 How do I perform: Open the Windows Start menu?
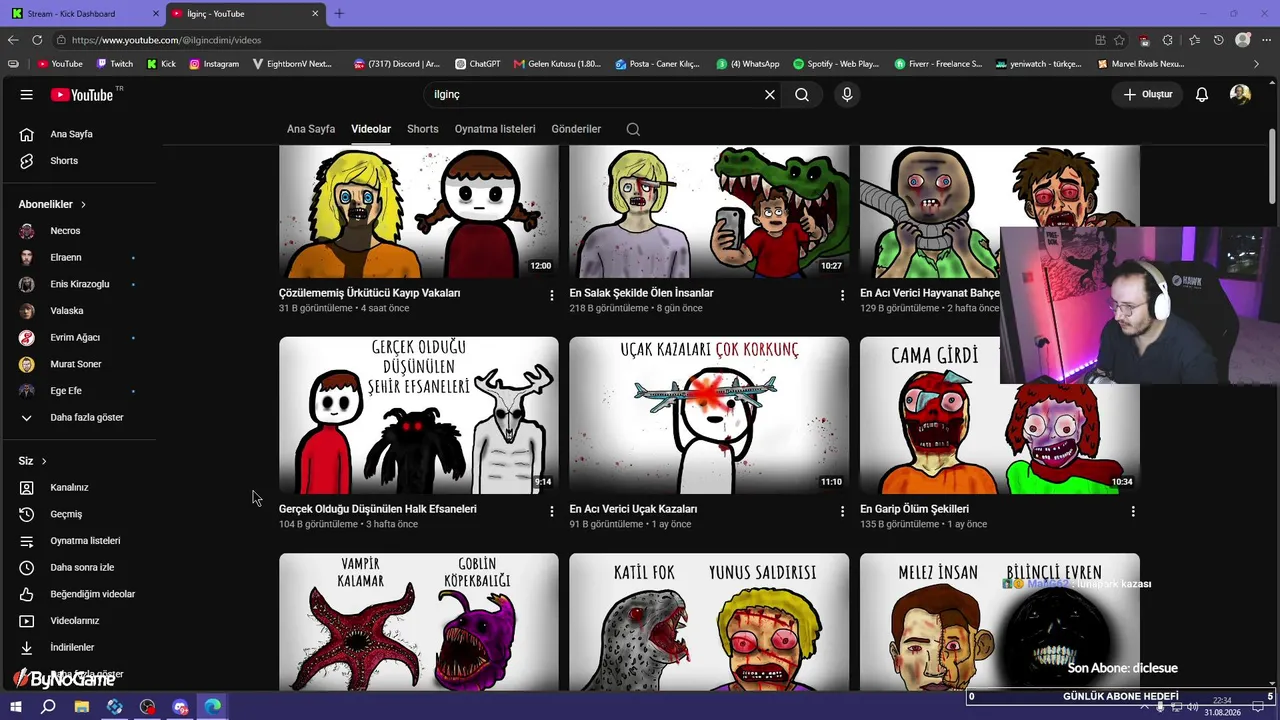point(16,707)
